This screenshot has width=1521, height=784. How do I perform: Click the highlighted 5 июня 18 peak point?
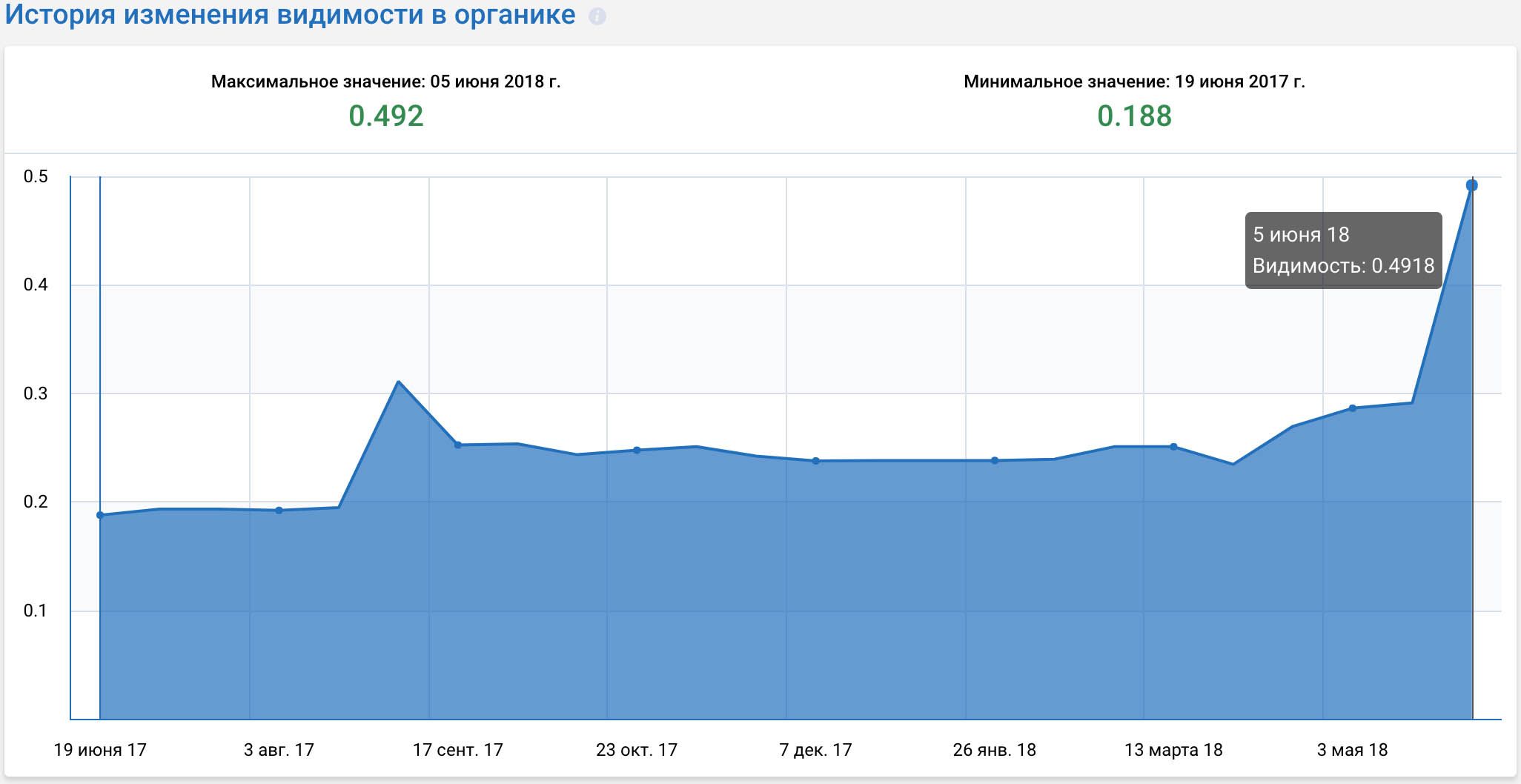(x=1472, y=185)
